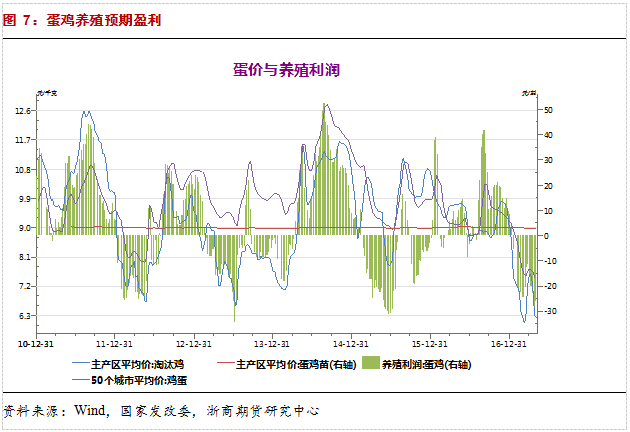Click right axis value '0'
The height and width of the screenshot is (432, 630).
546,236
